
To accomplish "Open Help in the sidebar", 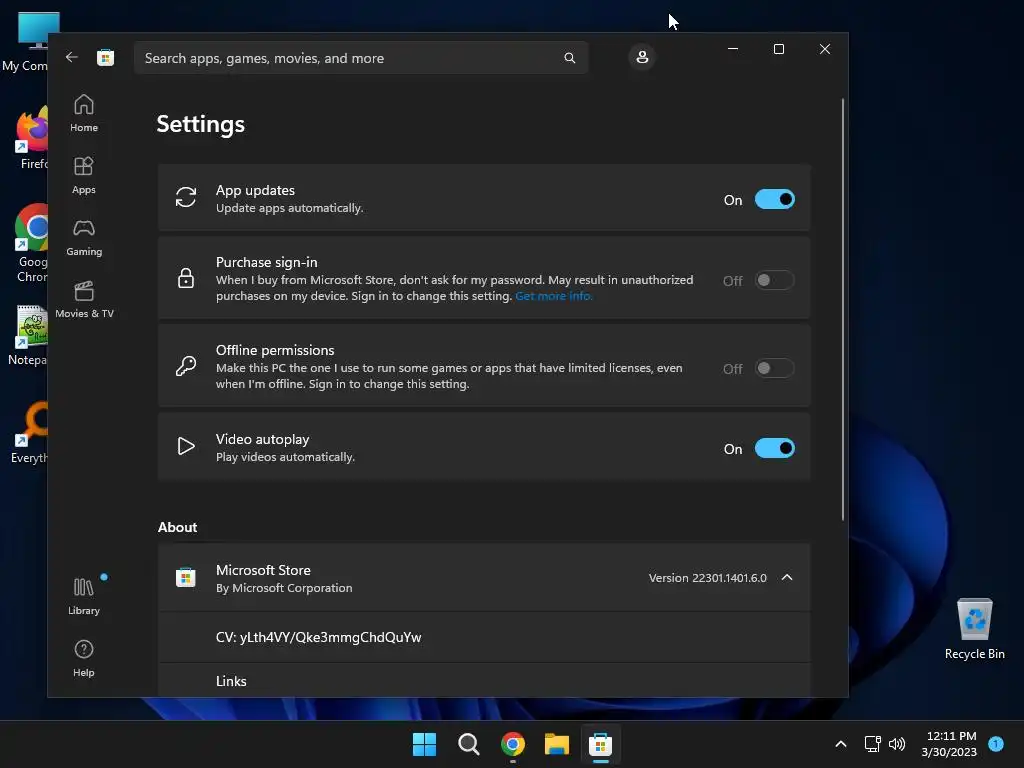I will [x=84, y=658].
